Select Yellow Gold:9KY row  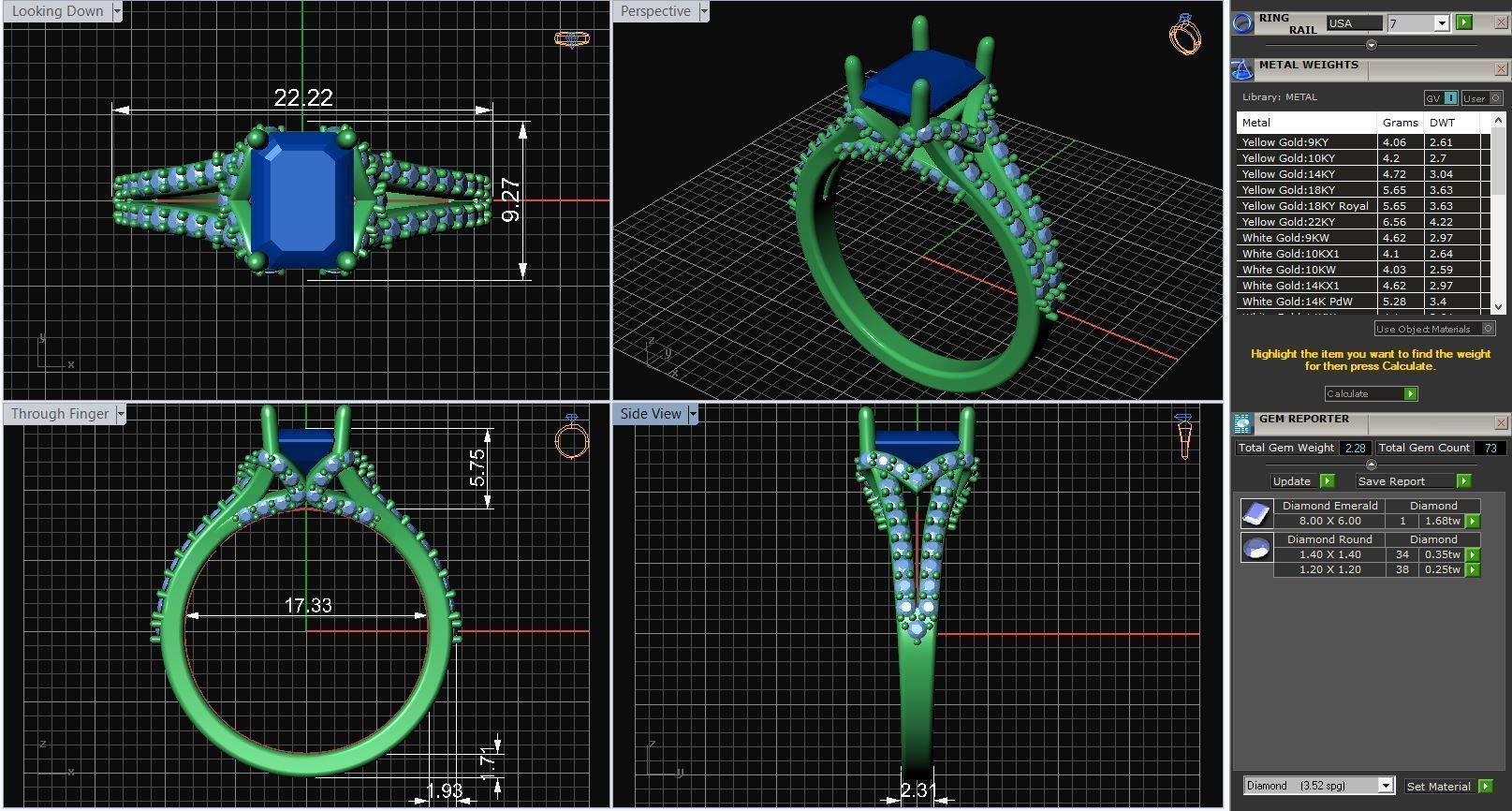1364,142
